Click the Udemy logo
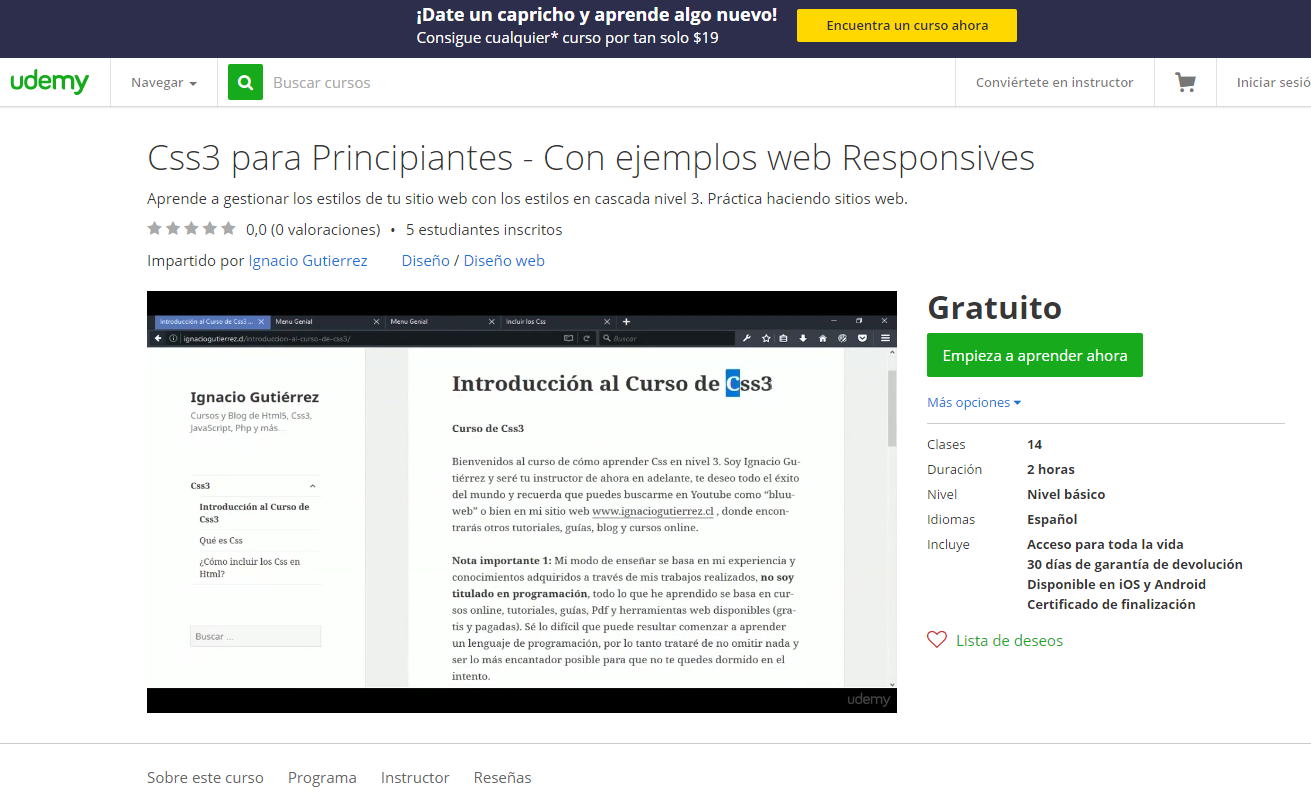 pyautogui.click(x=50, y=82)
